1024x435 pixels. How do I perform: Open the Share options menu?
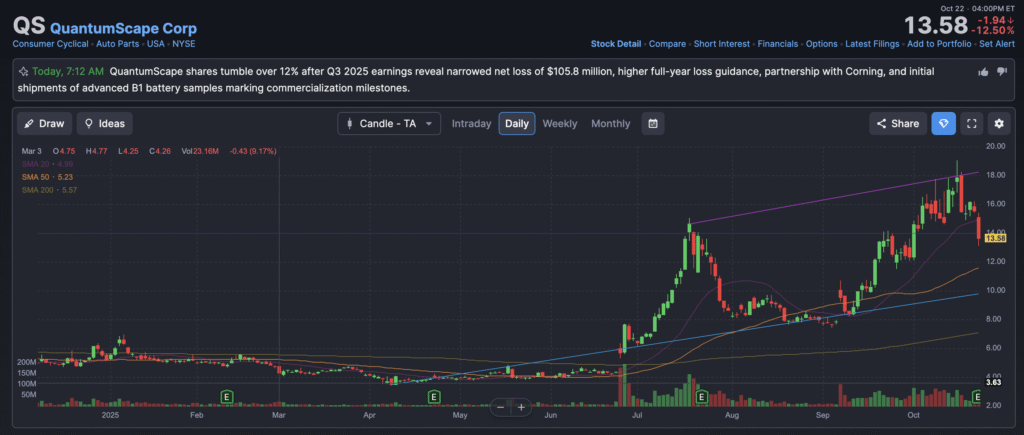(x=897, y=124)
